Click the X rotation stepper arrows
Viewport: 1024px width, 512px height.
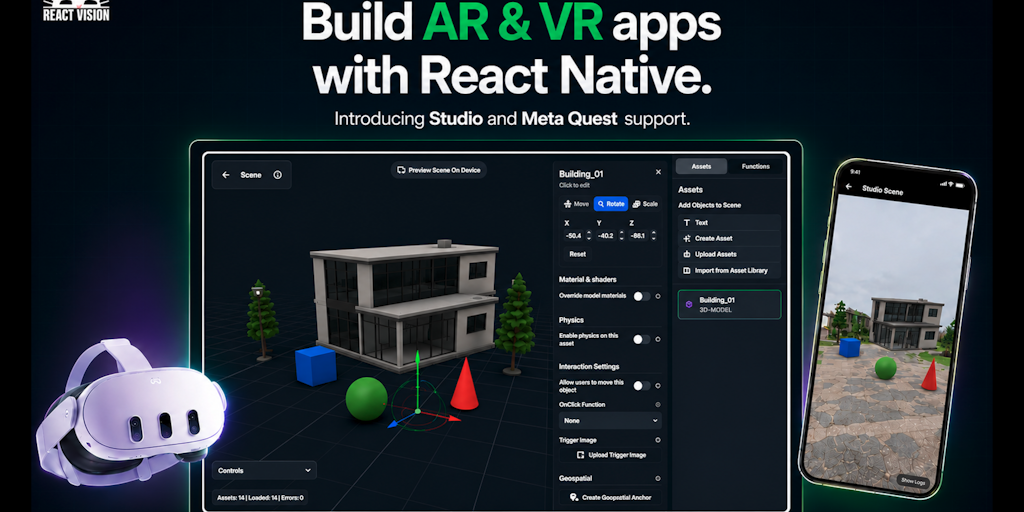(588, 236)
